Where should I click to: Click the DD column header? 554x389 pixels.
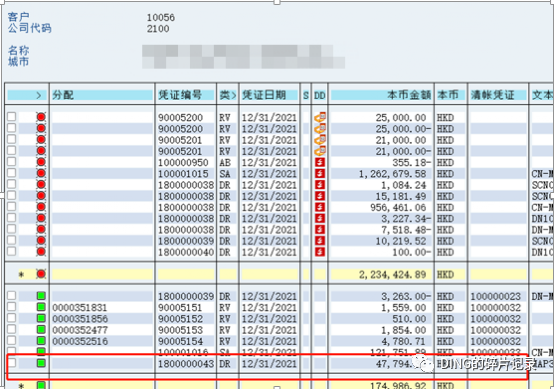320,95
